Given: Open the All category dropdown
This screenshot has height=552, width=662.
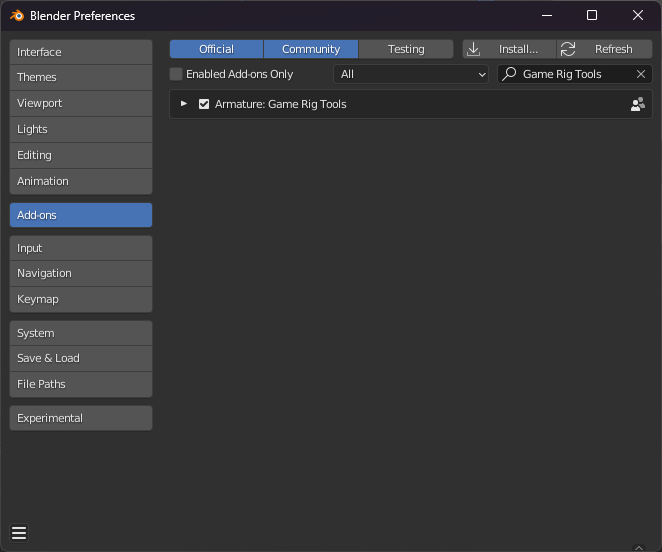Looking at the screenshot, I should tap(411, 74).
